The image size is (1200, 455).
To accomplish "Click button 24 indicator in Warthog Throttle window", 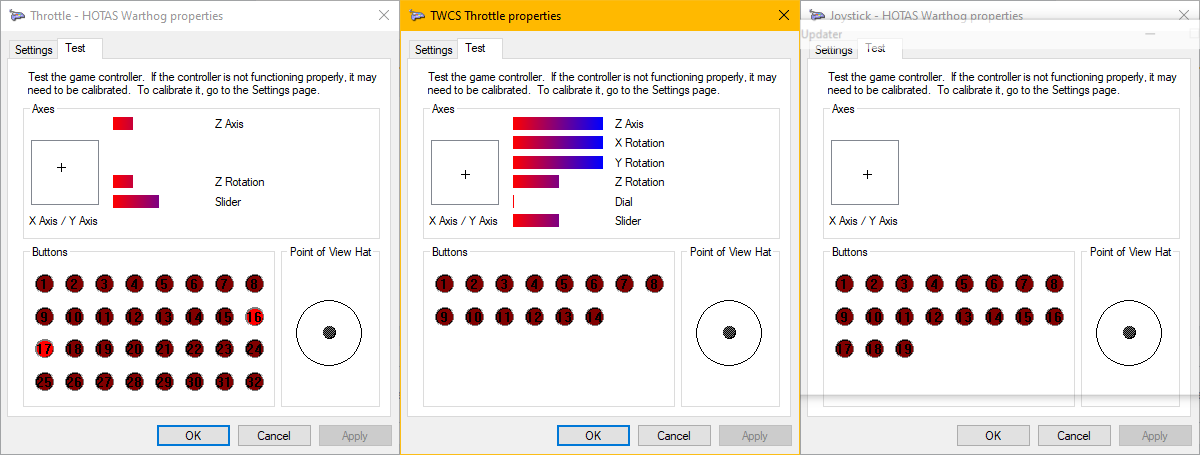I will point(254,349).
